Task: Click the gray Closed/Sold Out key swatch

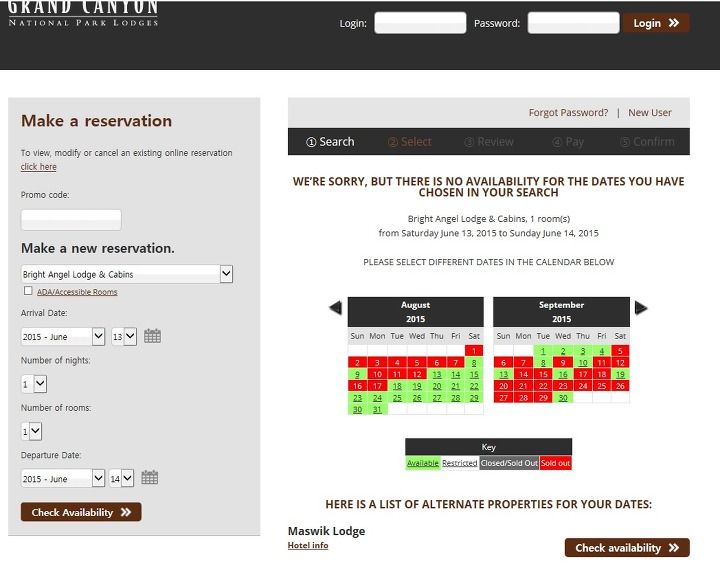Action: click(509, 463)
